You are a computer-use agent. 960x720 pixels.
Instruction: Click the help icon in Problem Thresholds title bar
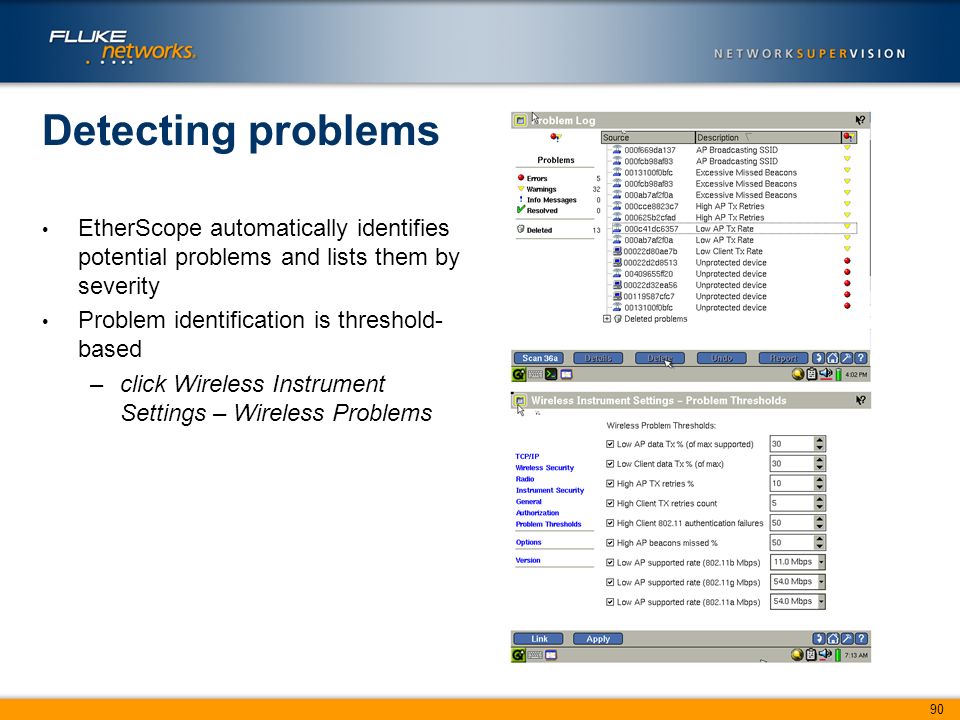click(x=860, y=400)
